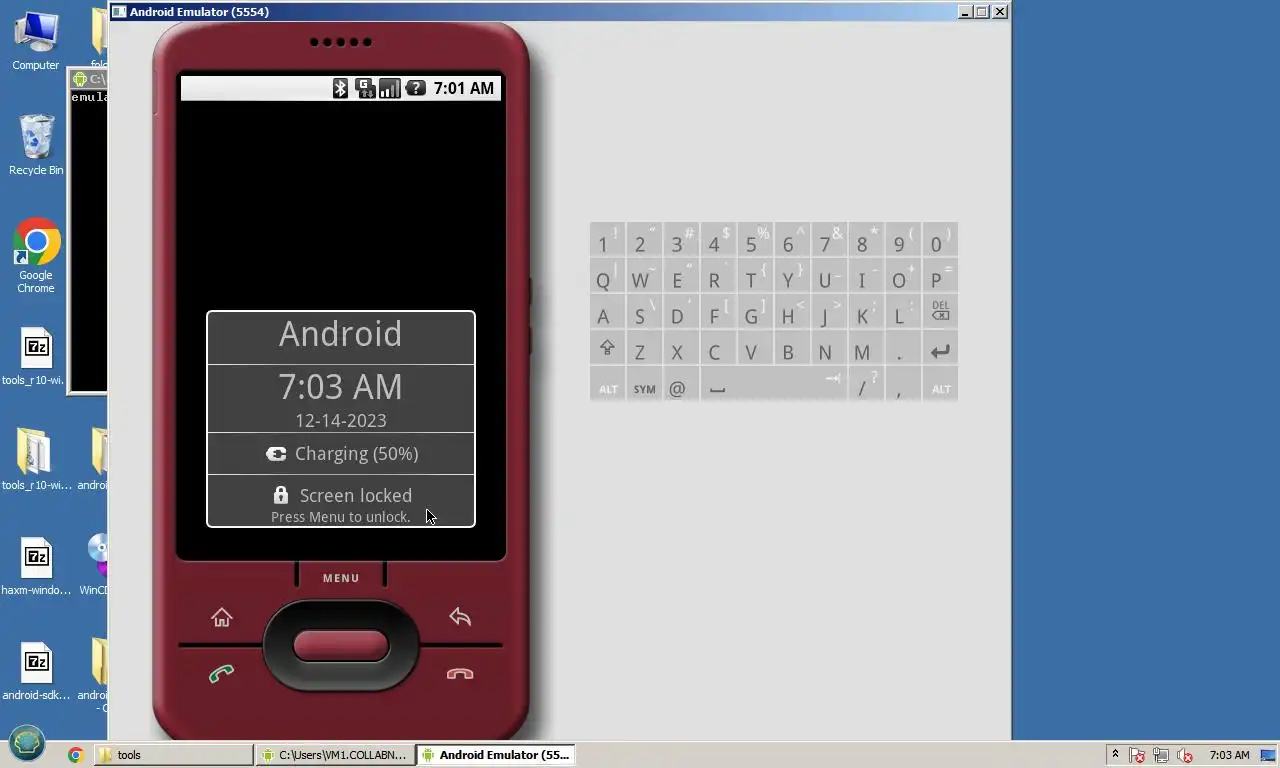Click the network tray icon

(1161, 756)
